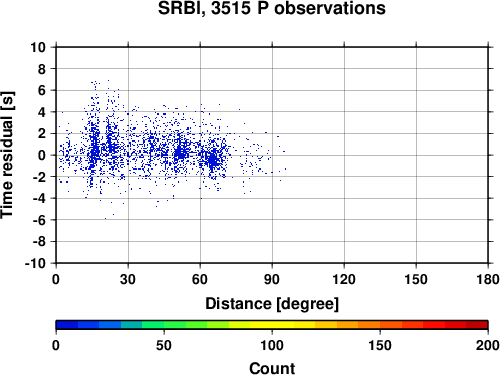Click the plot title 'SRBI, 3515 P observations'
This screenshot has width=500, height=375.
(x=272, y=8)
